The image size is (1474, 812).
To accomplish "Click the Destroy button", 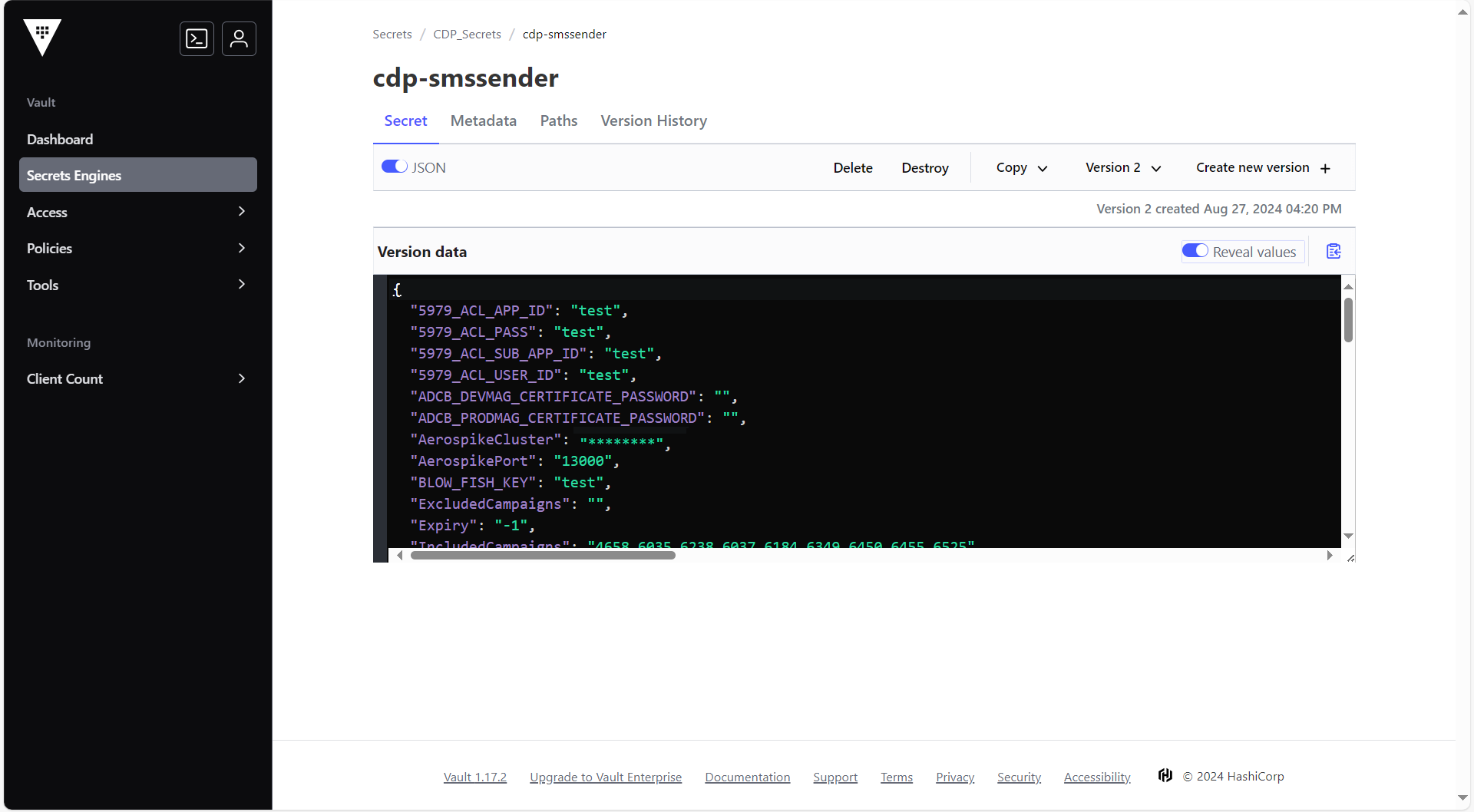I will (925, 167).
